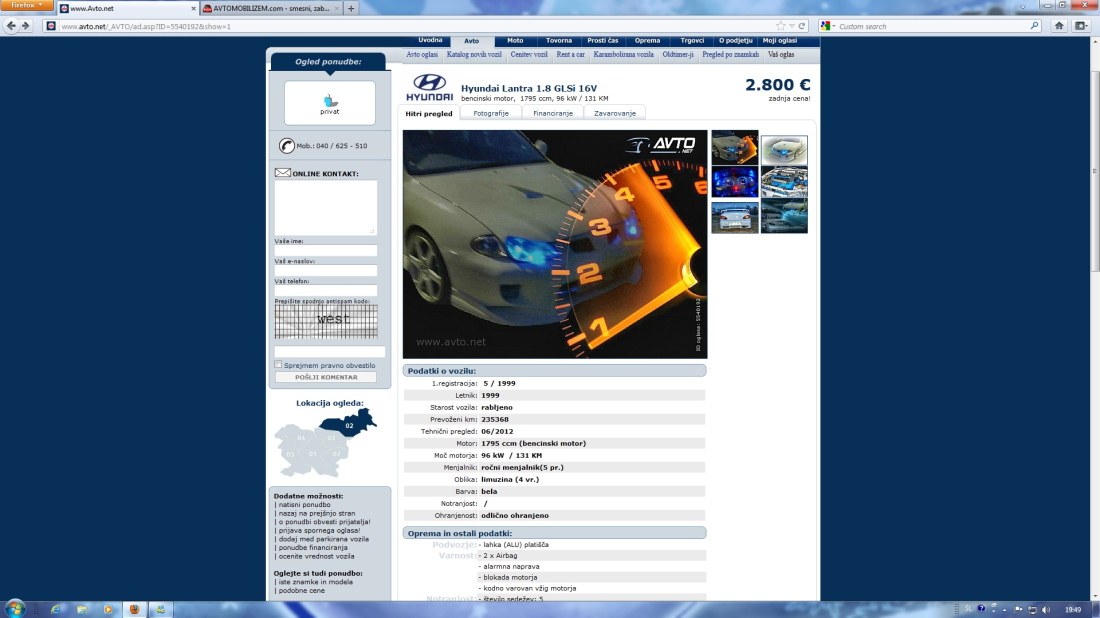Click Firefox taskbar icon
Screen dimensions: 1100x618
pyautogui.click(x=134, y=610)
